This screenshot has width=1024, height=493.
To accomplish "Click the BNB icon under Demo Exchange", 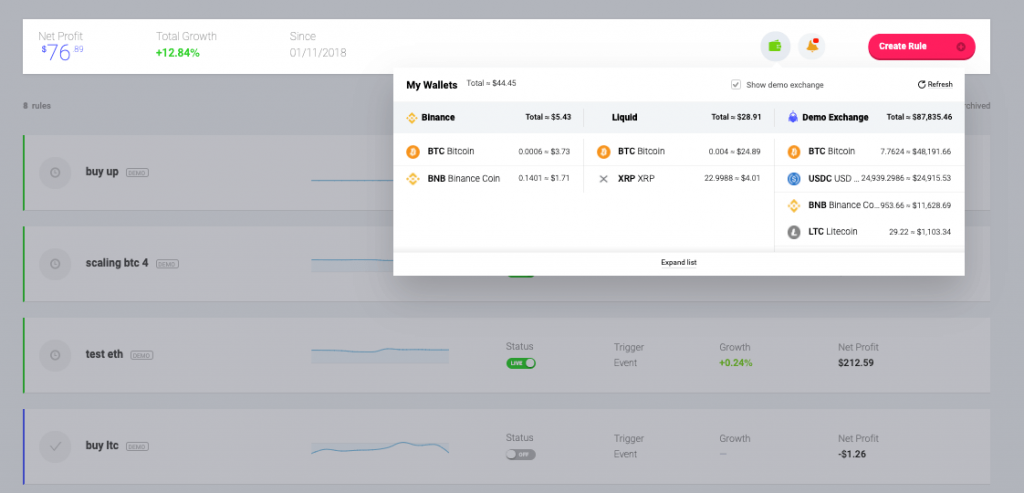I will [x=793, y=205].
